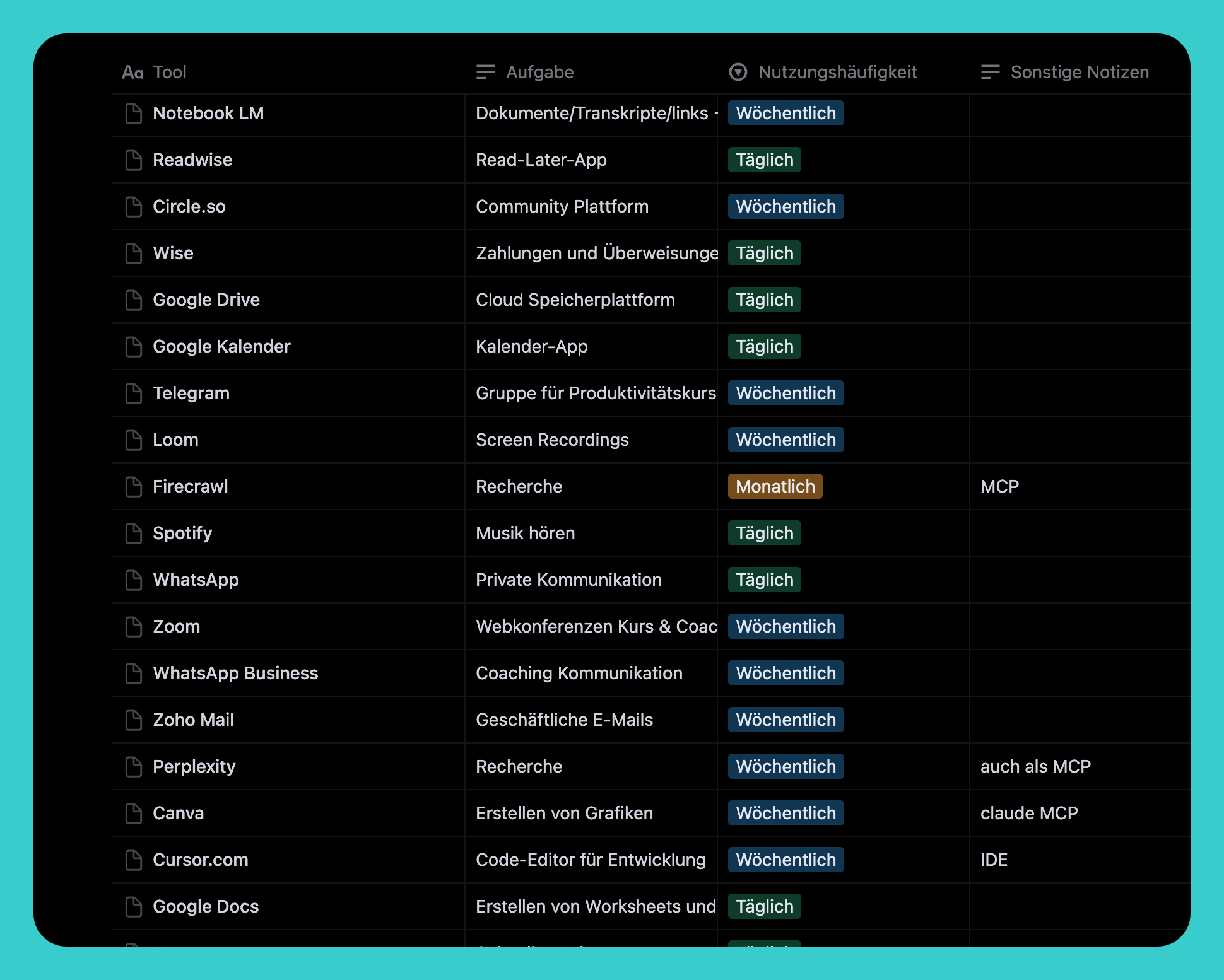Open the Wöchentlich select for Circle.so
1224x980 pixels.
coord(786,207)
